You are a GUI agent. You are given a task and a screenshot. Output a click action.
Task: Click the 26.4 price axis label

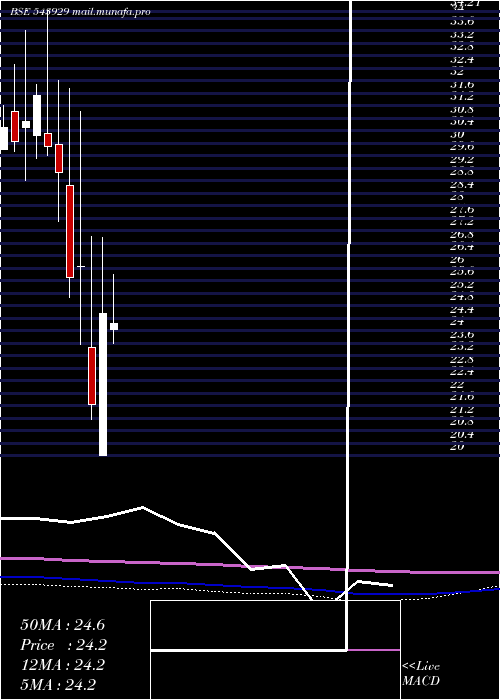click(x=462, y=246)
